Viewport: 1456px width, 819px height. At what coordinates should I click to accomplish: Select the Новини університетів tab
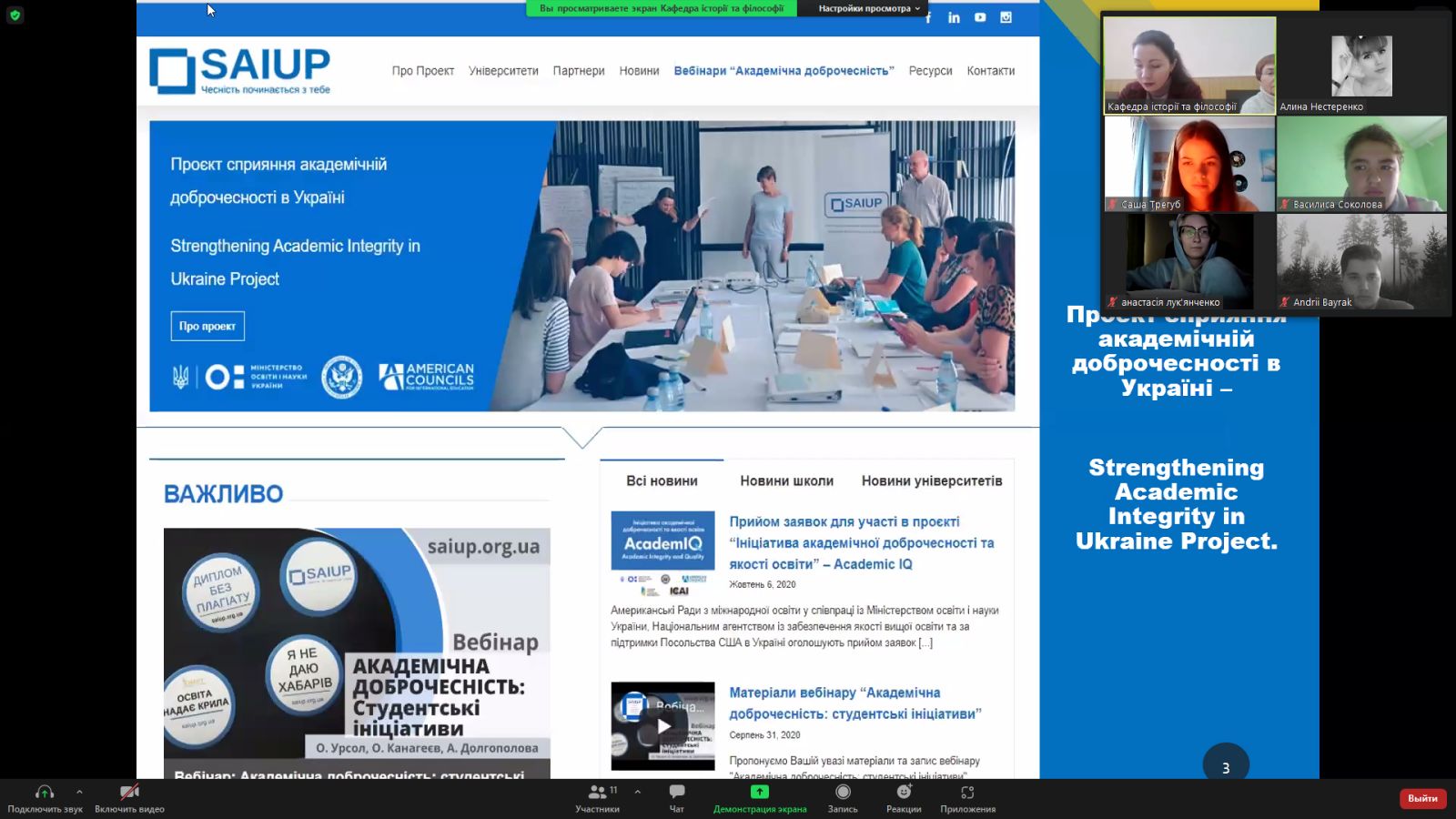tap(931, 480)
